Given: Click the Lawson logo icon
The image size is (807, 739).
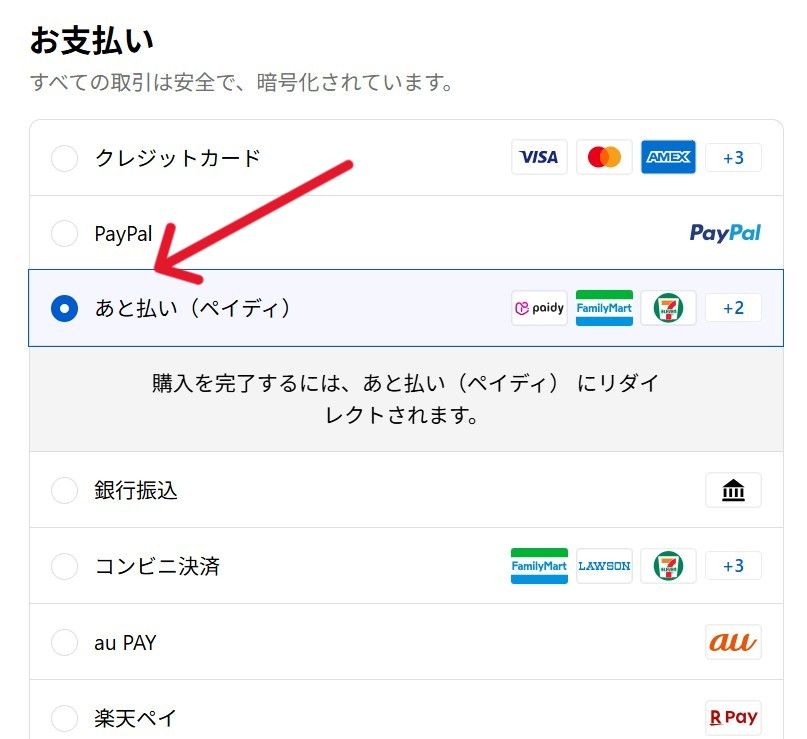Looking at the screenshot, I should (604, 566).
